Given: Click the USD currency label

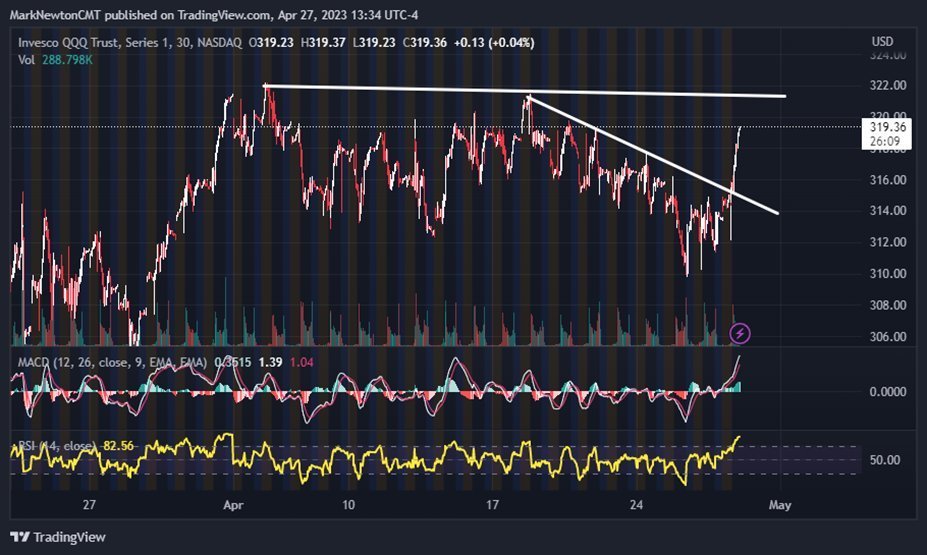Looking at the screenshot, I should pyautogui.click(x=882, y=41).
